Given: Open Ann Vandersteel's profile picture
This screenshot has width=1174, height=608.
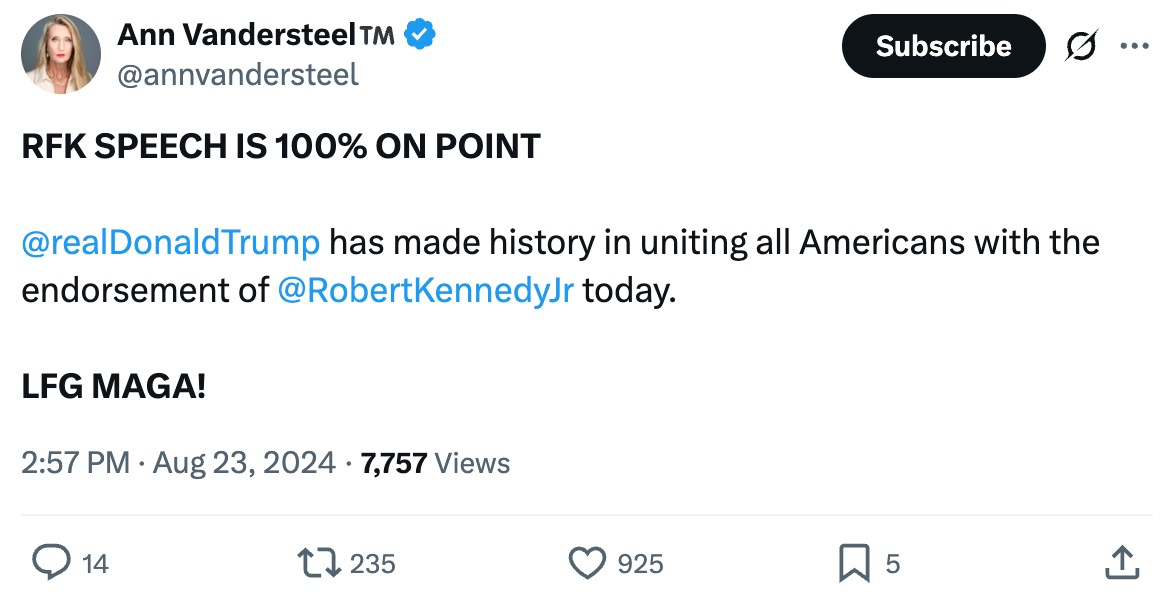Looking at the screenshot, I should (x=61, y=54).
